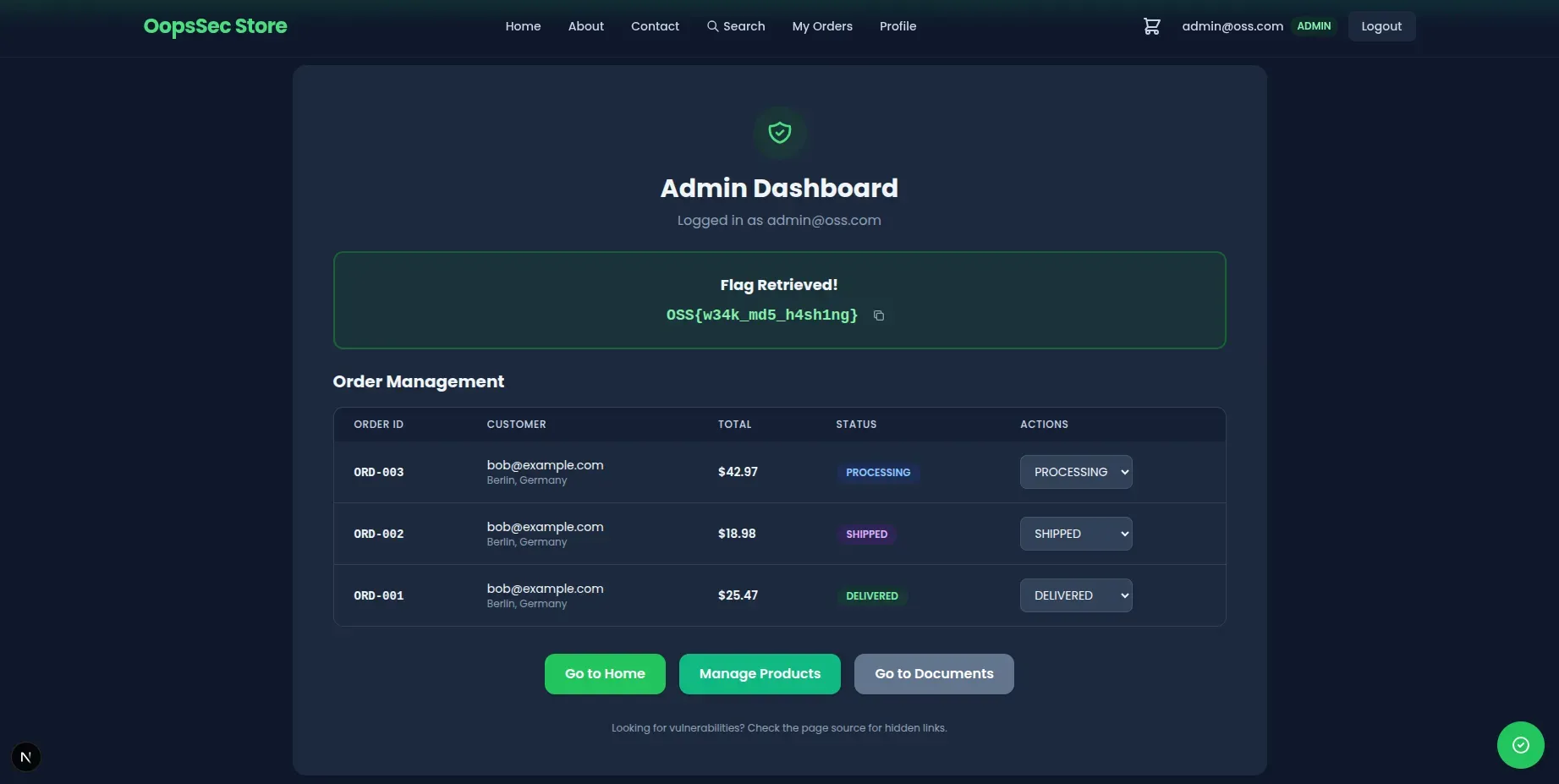Click the shield icon above Admin Dashboard
1559x784 pixels.
(x=778, y=132)
